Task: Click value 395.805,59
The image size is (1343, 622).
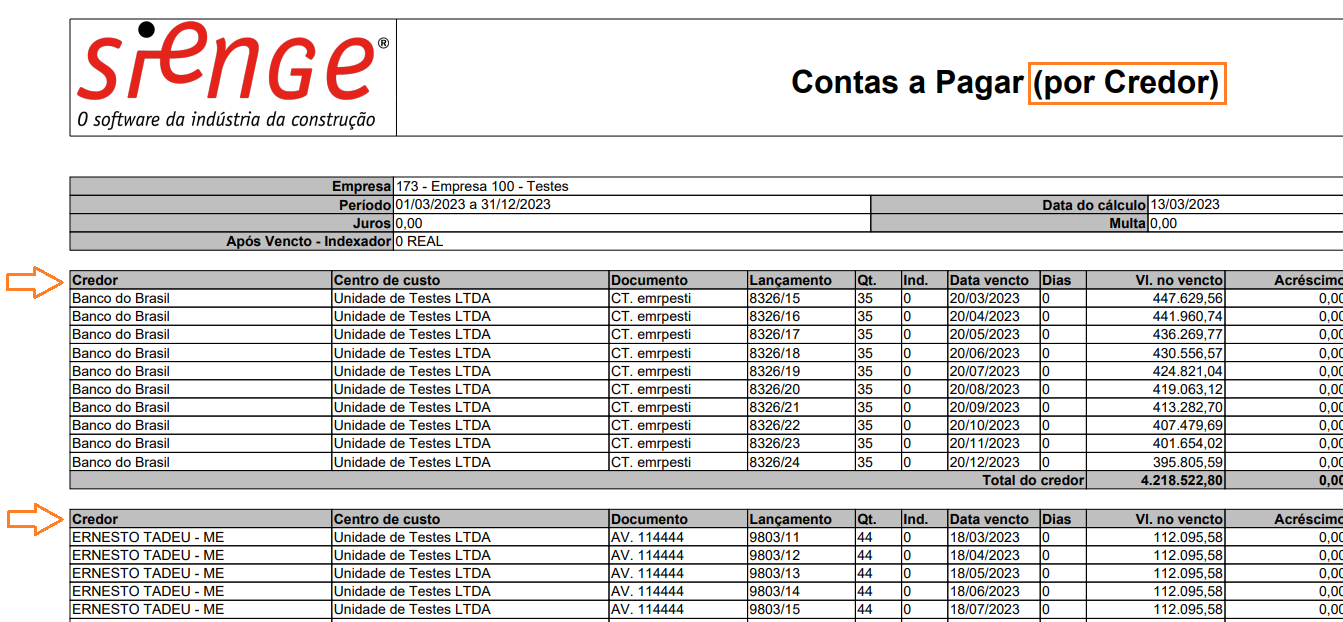Action: pos(1188,462)
